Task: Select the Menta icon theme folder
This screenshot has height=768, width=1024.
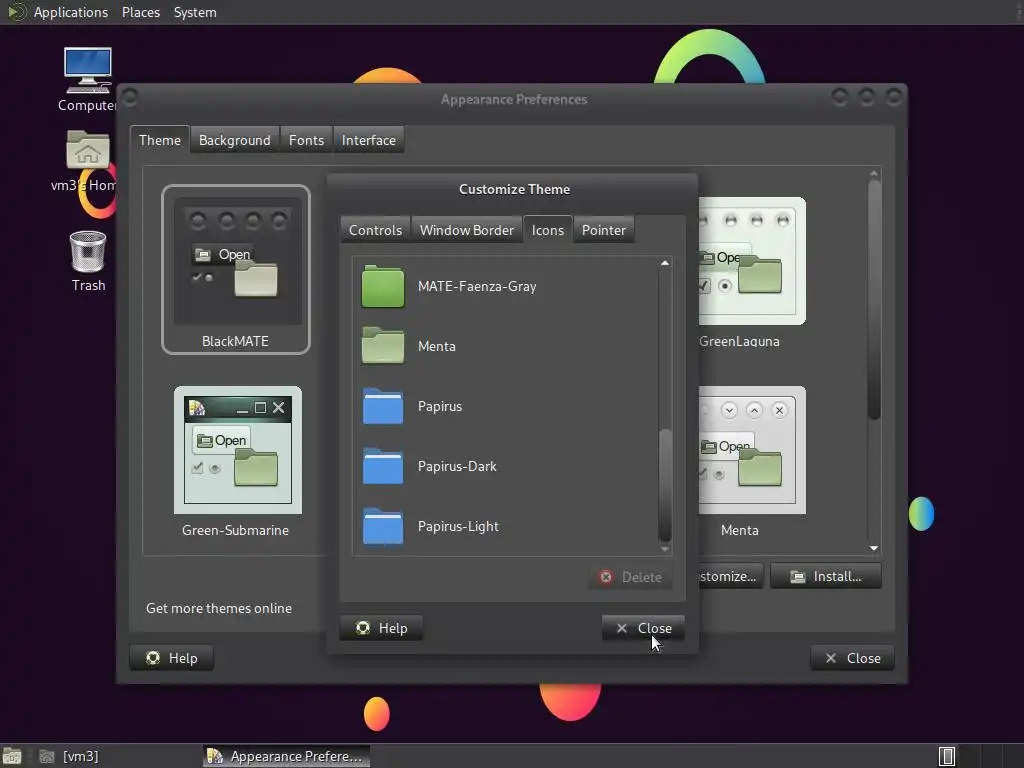Action: [383, 345]
